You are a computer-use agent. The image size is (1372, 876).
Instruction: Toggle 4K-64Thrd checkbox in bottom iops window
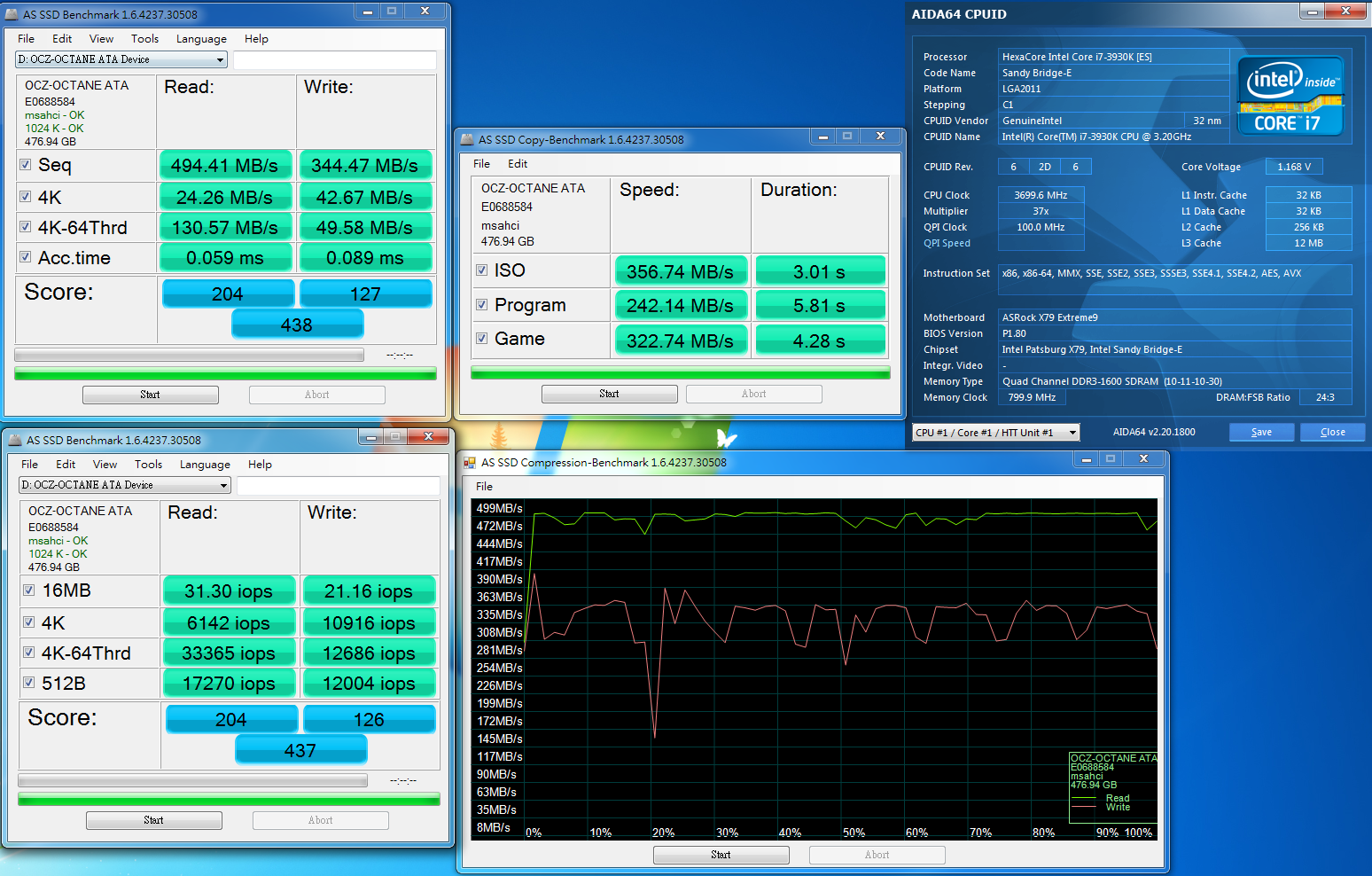pyautogui.click(x=29, y=653)
